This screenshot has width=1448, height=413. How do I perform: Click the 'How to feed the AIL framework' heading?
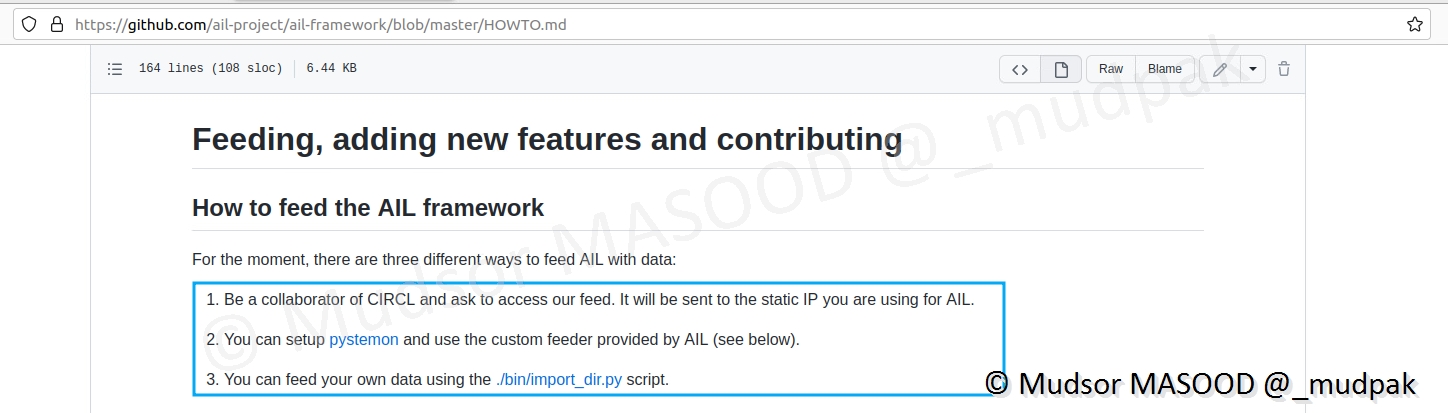(368, 208)
